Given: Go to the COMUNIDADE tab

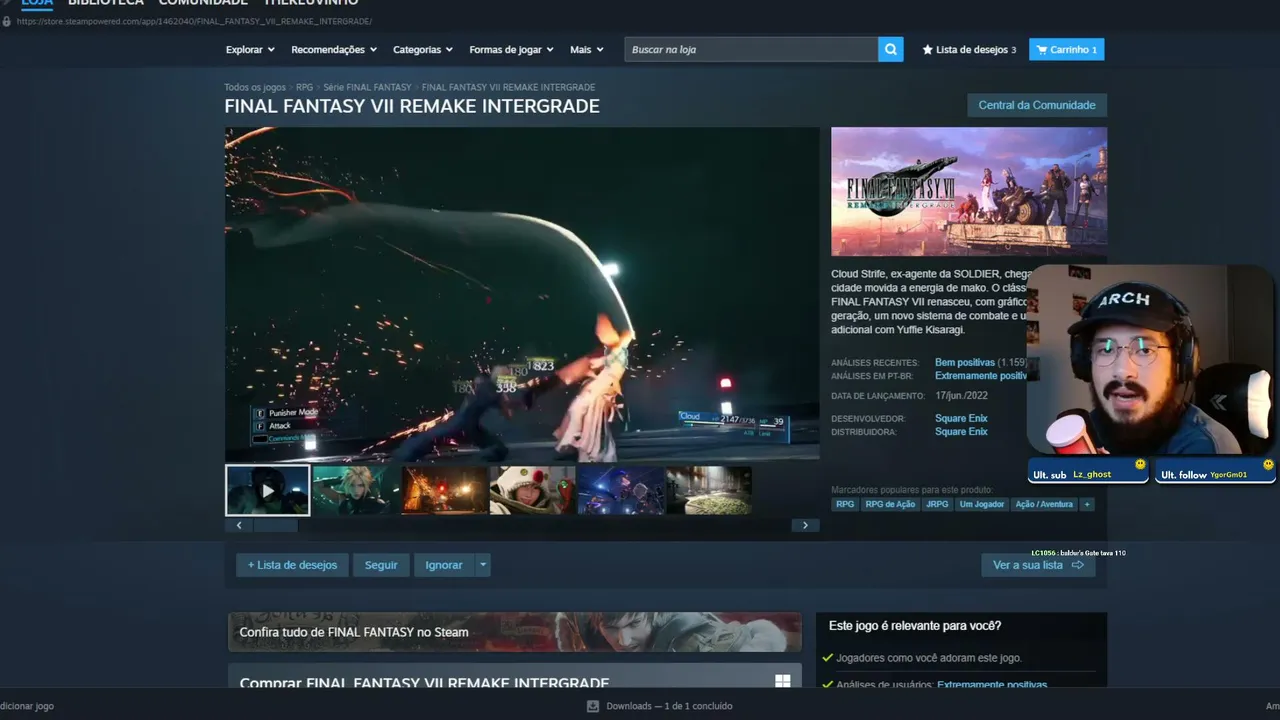Looking at the screenshot, I should tap(203, 3).
